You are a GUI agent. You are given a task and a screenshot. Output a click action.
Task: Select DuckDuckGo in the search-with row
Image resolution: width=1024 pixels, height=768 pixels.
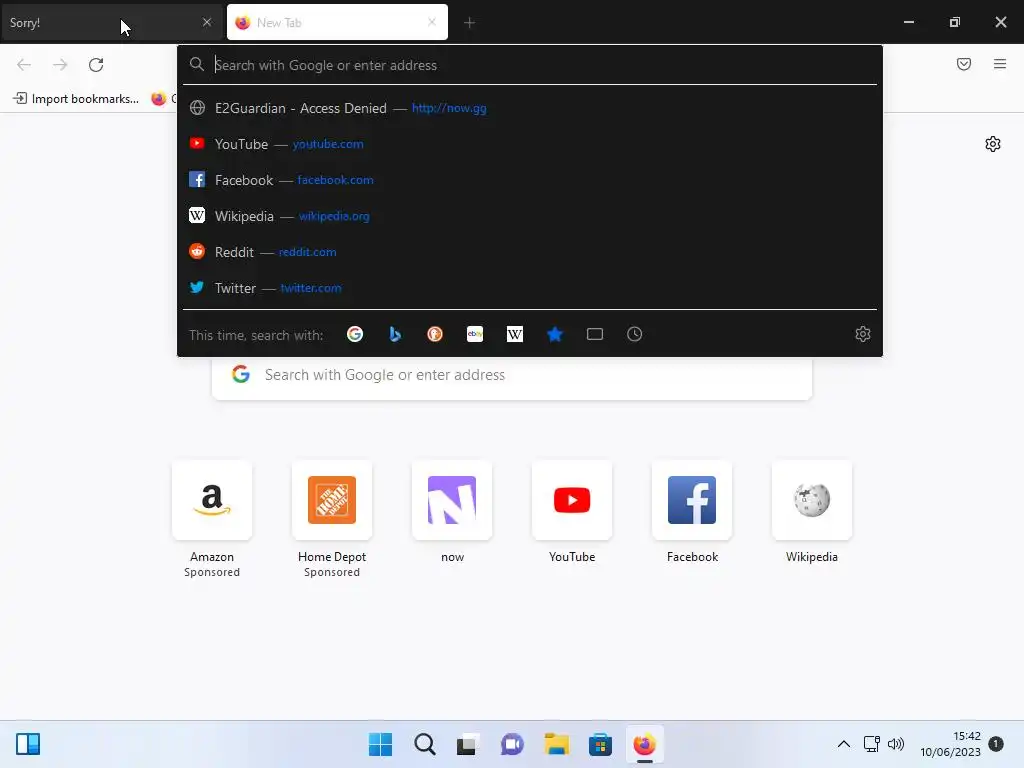click(x=435, y=334)
